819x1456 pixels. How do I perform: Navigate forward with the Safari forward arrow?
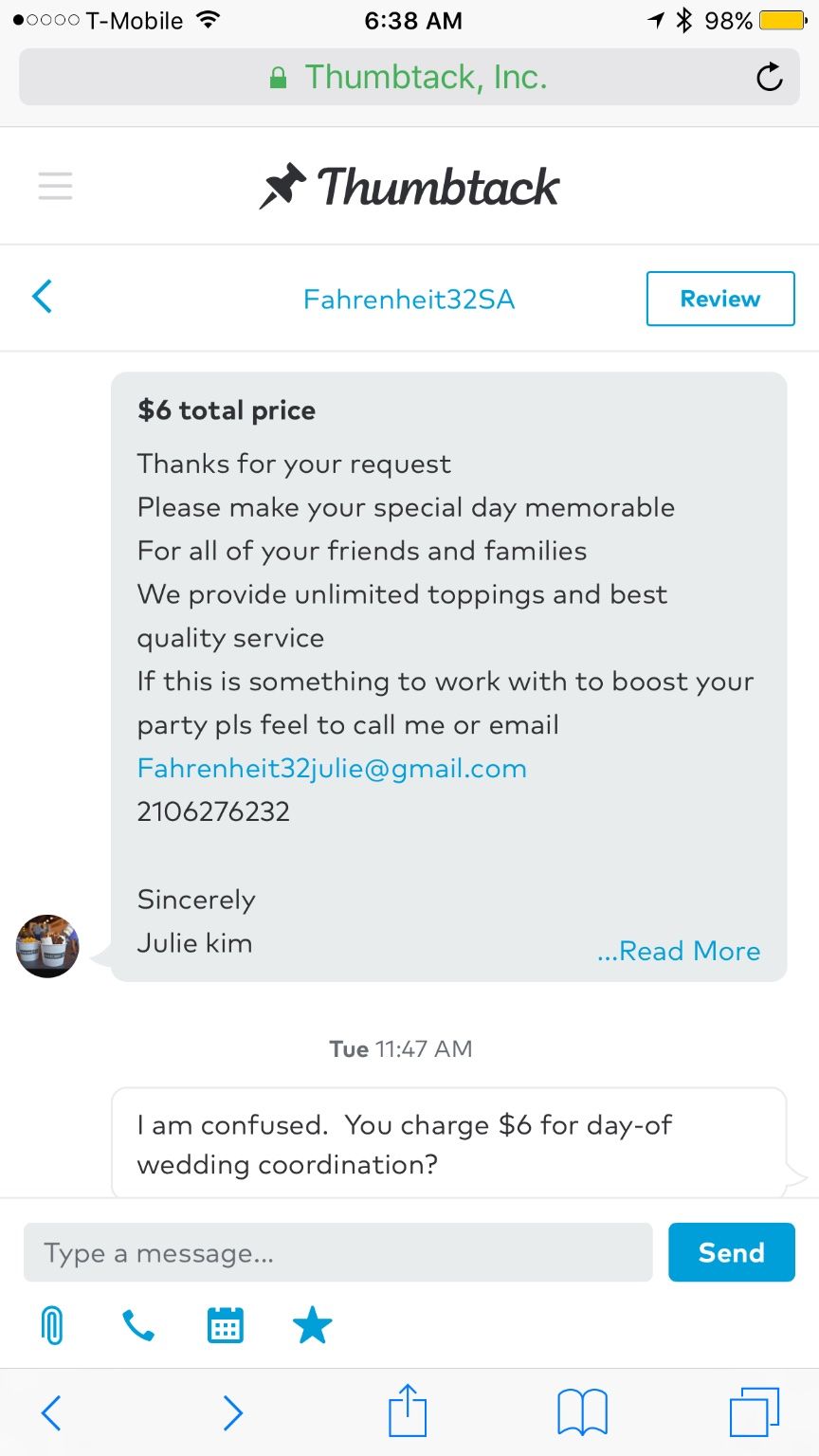(x=232, y=1412)
